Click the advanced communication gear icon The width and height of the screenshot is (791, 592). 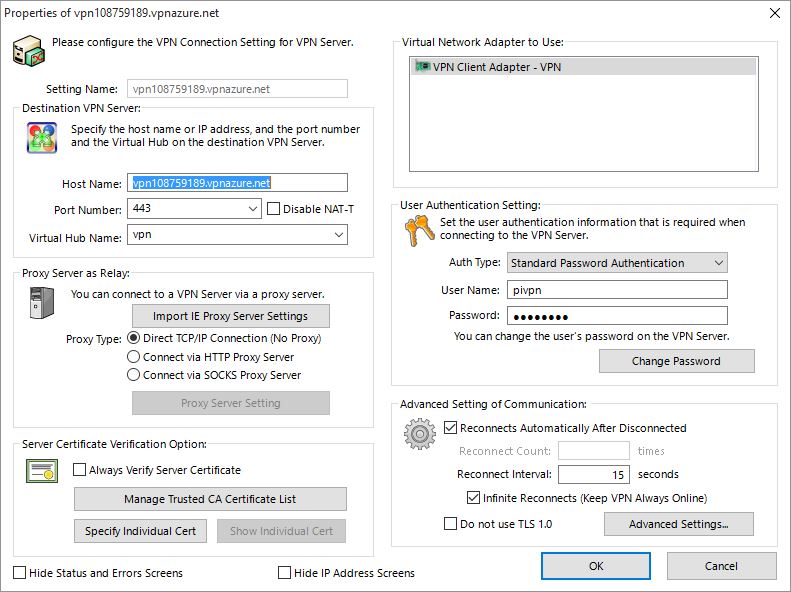pyautogui.click(x=418, y=434)
